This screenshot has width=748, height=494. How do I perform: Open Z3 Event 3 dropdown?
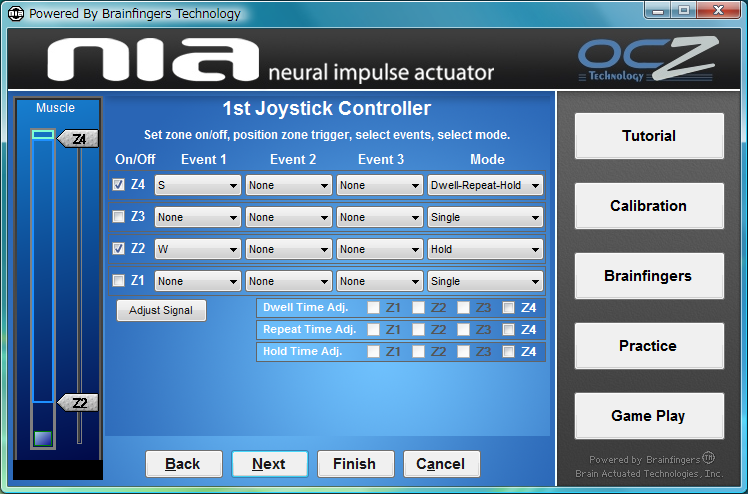tap(380, 217)
